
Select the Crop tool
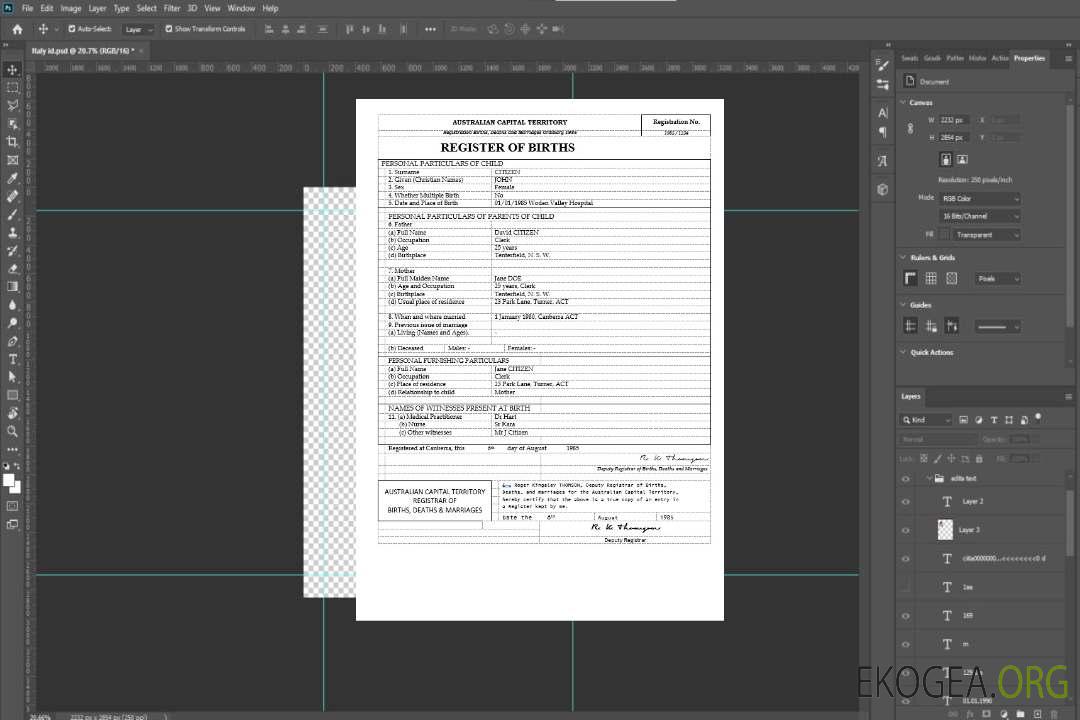click(13, 142)
